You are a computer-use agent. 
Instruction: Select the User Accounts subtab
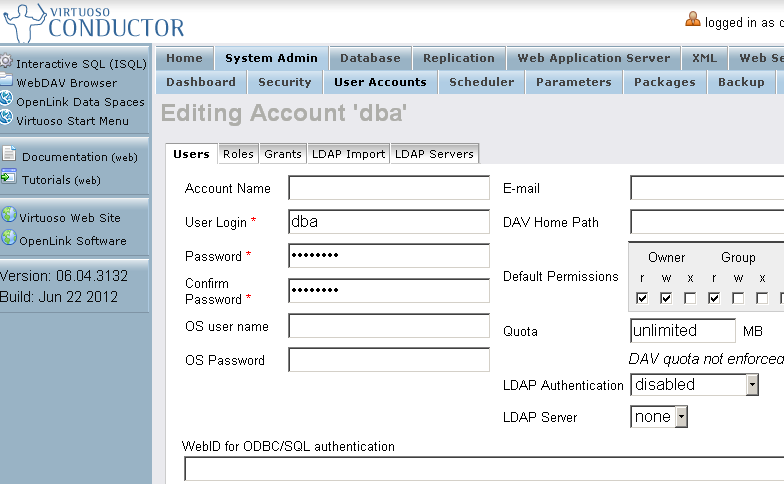380,82
